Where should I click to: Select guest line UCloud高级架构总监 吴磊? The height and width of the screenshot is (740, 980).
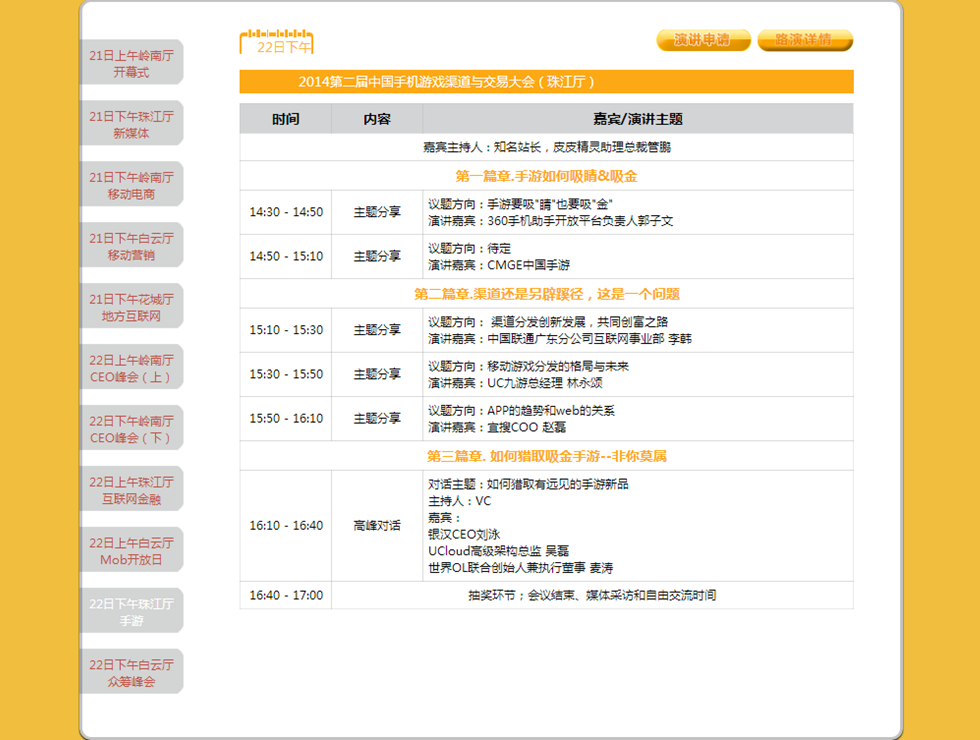[498, 551]
